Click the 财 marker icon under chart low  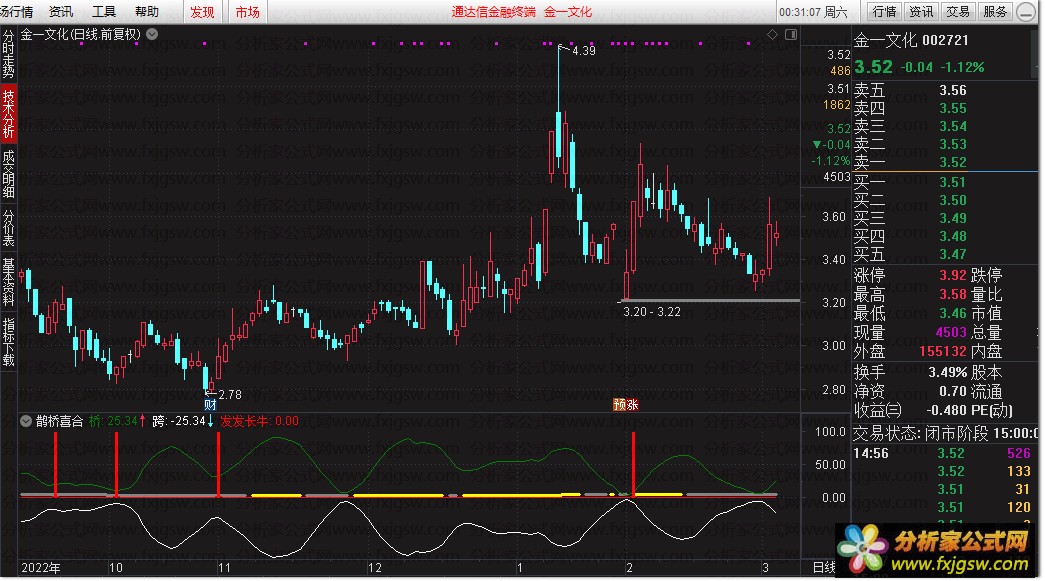tap(210, 404)
